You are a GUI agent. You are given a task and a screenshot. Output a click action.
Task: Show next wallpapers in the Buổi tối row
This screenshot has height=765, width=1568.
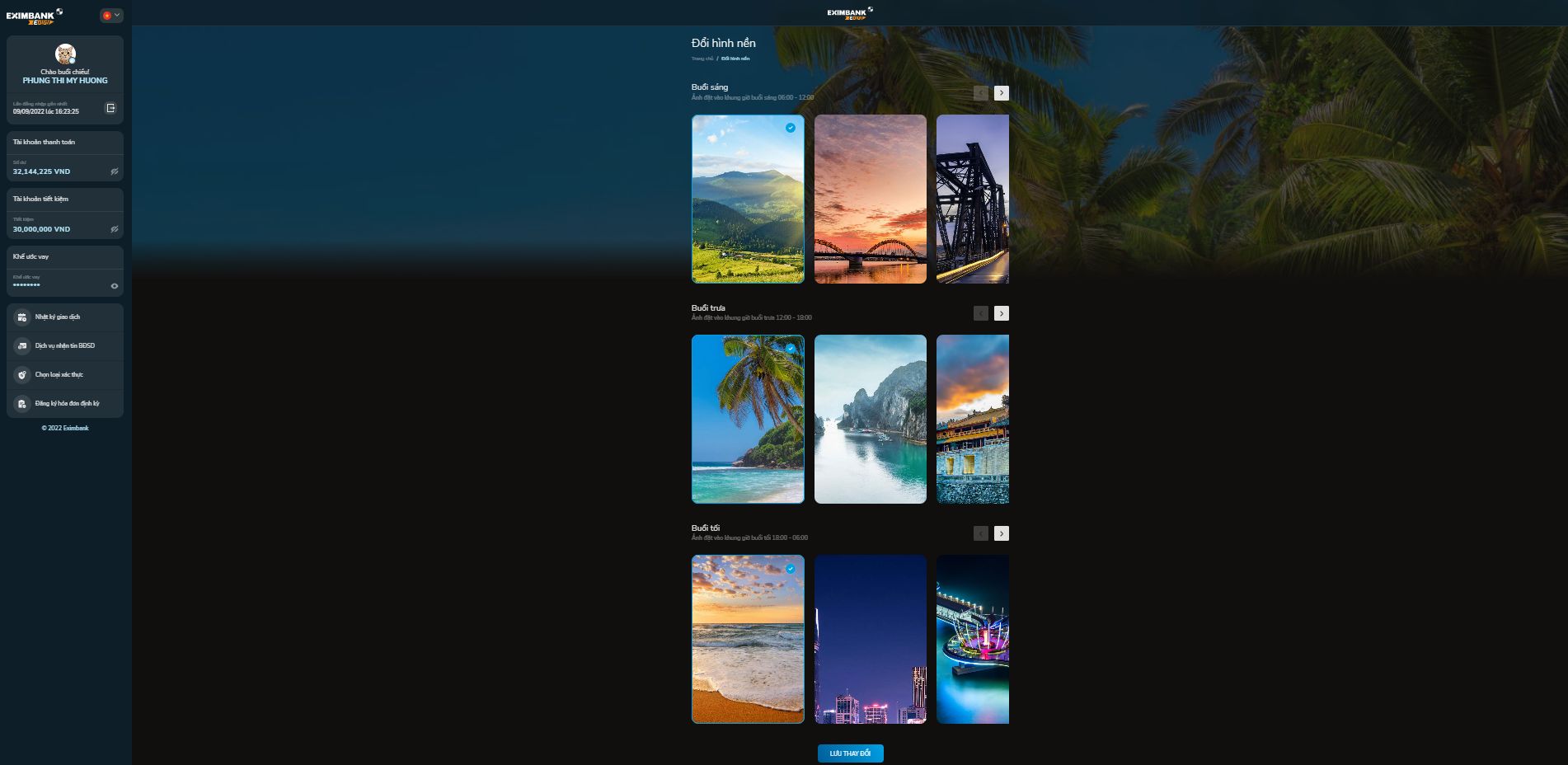pos(1001,533)
